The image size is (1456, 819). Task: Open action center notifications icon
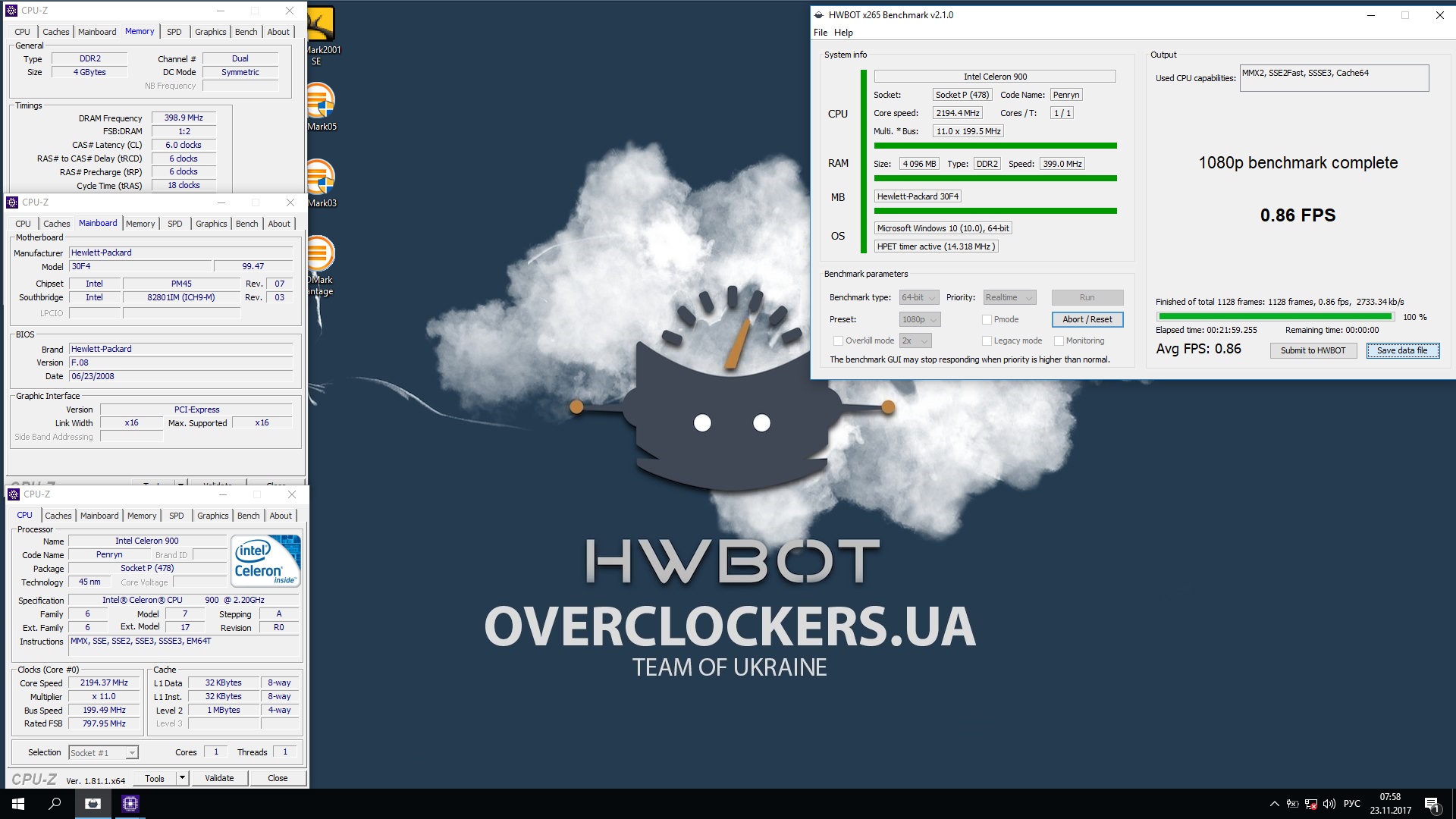pos(1432,804)
